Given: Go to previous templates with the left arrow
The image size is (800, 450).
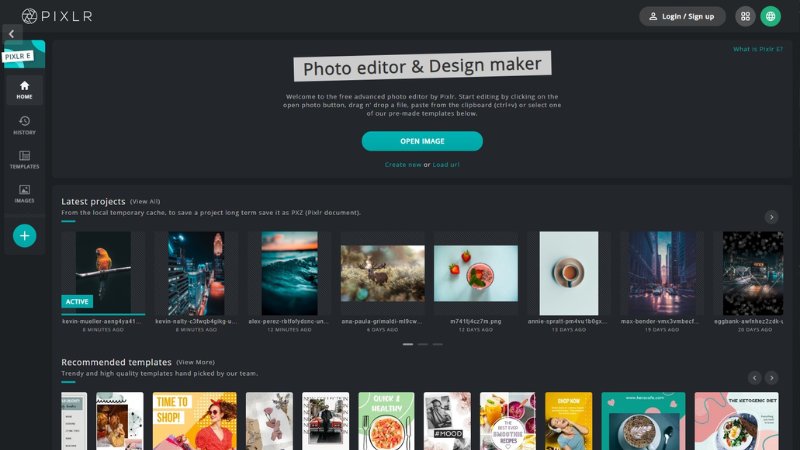Looking at the screenshot, I should 755,378.
